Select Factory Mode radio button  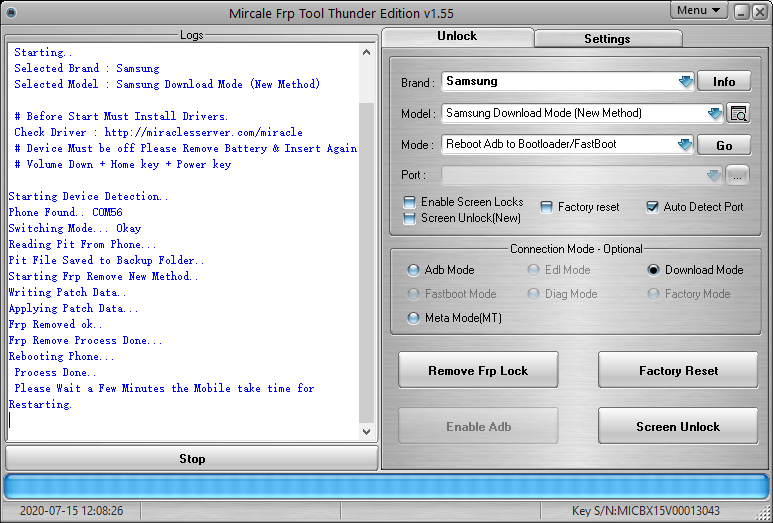653,294
